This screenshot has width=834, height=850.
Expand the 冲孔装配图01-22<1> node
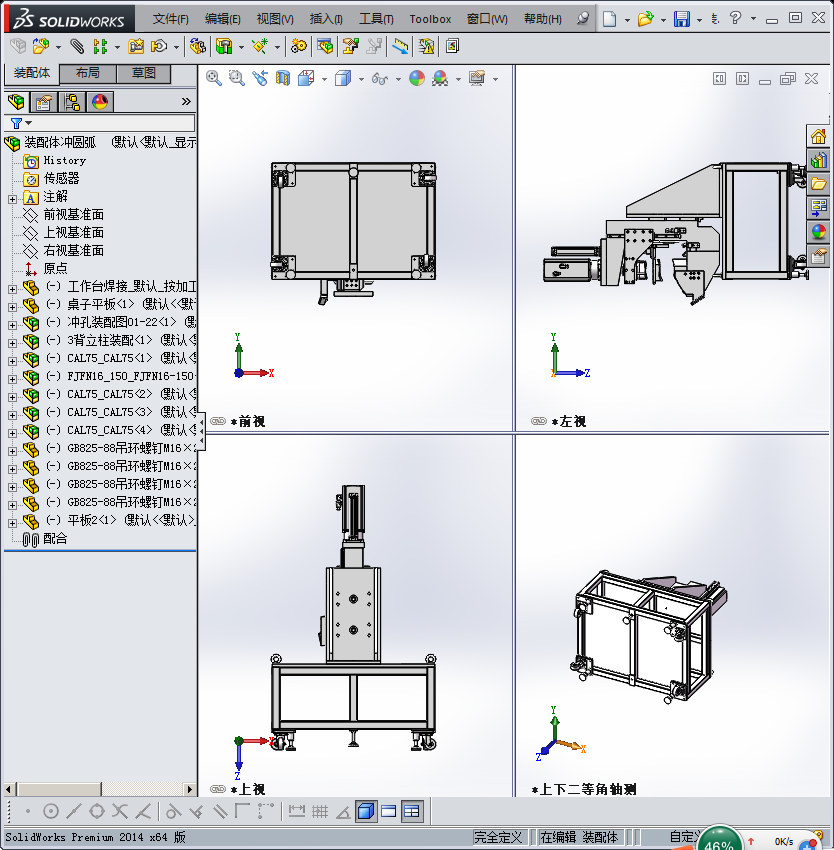tap(12, 325)
